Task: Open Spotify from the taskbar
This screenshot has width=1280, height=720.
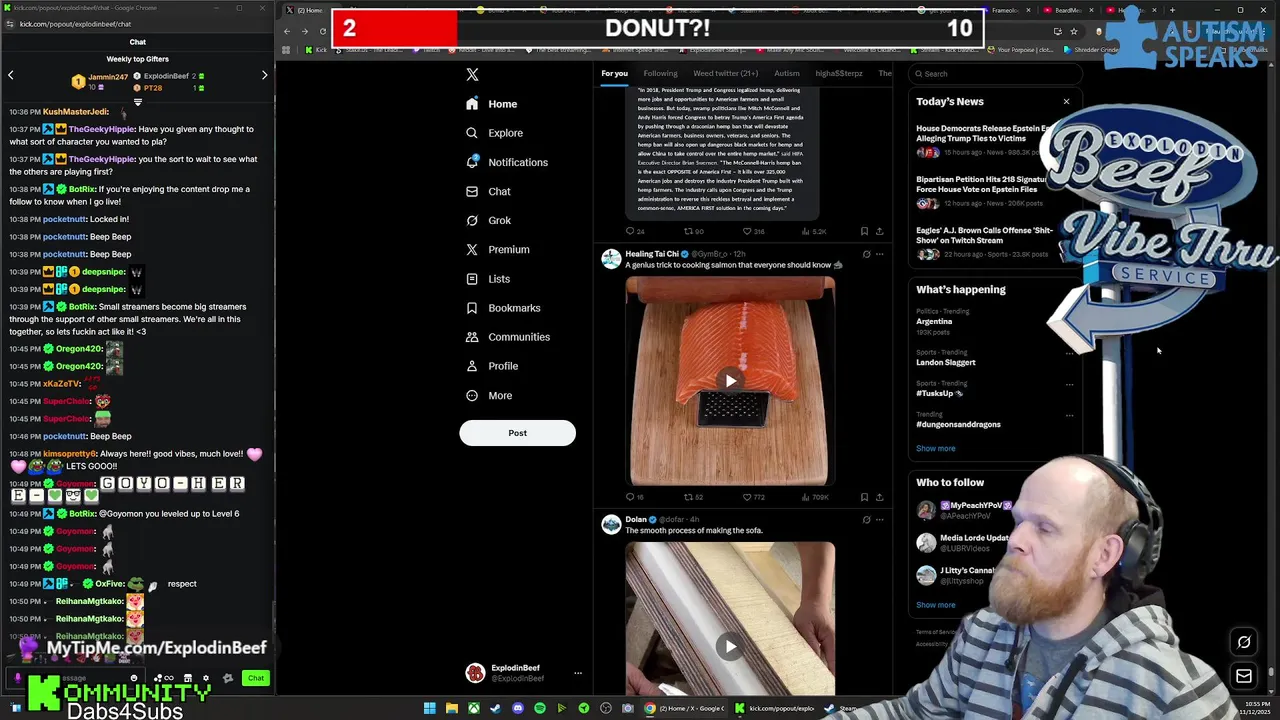Action: 540,708
